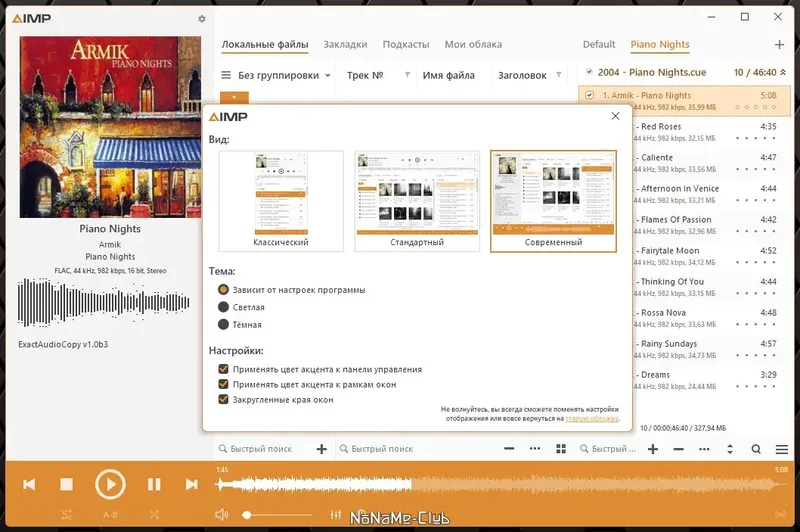Remove item with the minus in library toolbar
The image size is (800, 532).
509,449
